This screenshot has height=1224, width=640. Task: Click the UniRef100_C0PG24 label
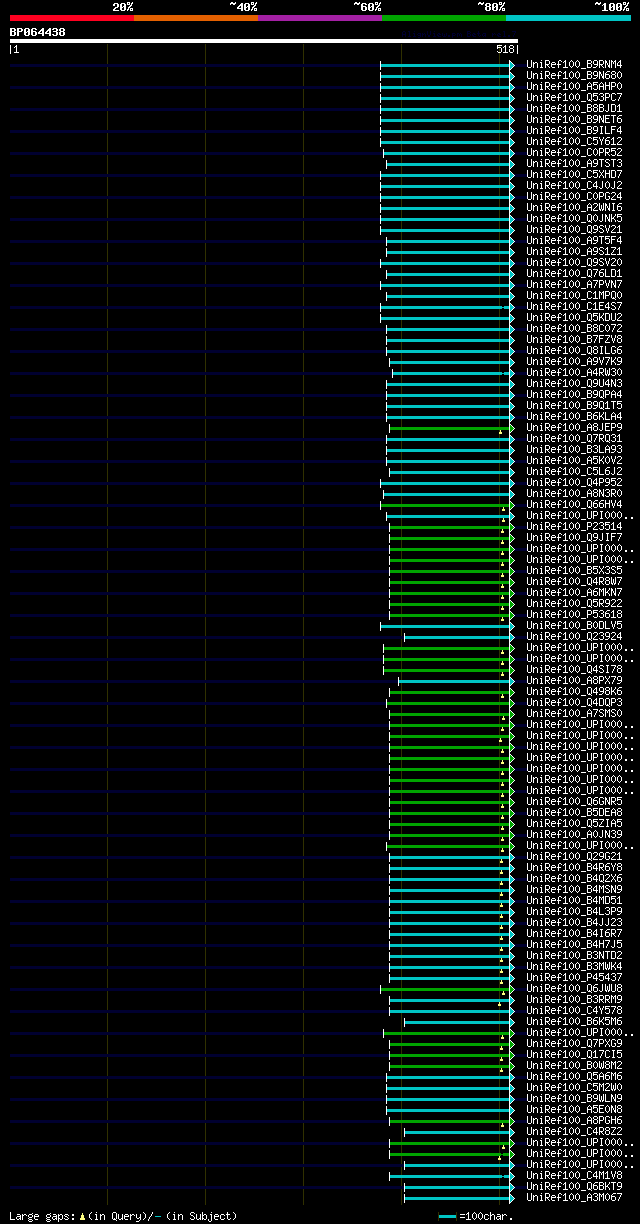click(574, 196)
